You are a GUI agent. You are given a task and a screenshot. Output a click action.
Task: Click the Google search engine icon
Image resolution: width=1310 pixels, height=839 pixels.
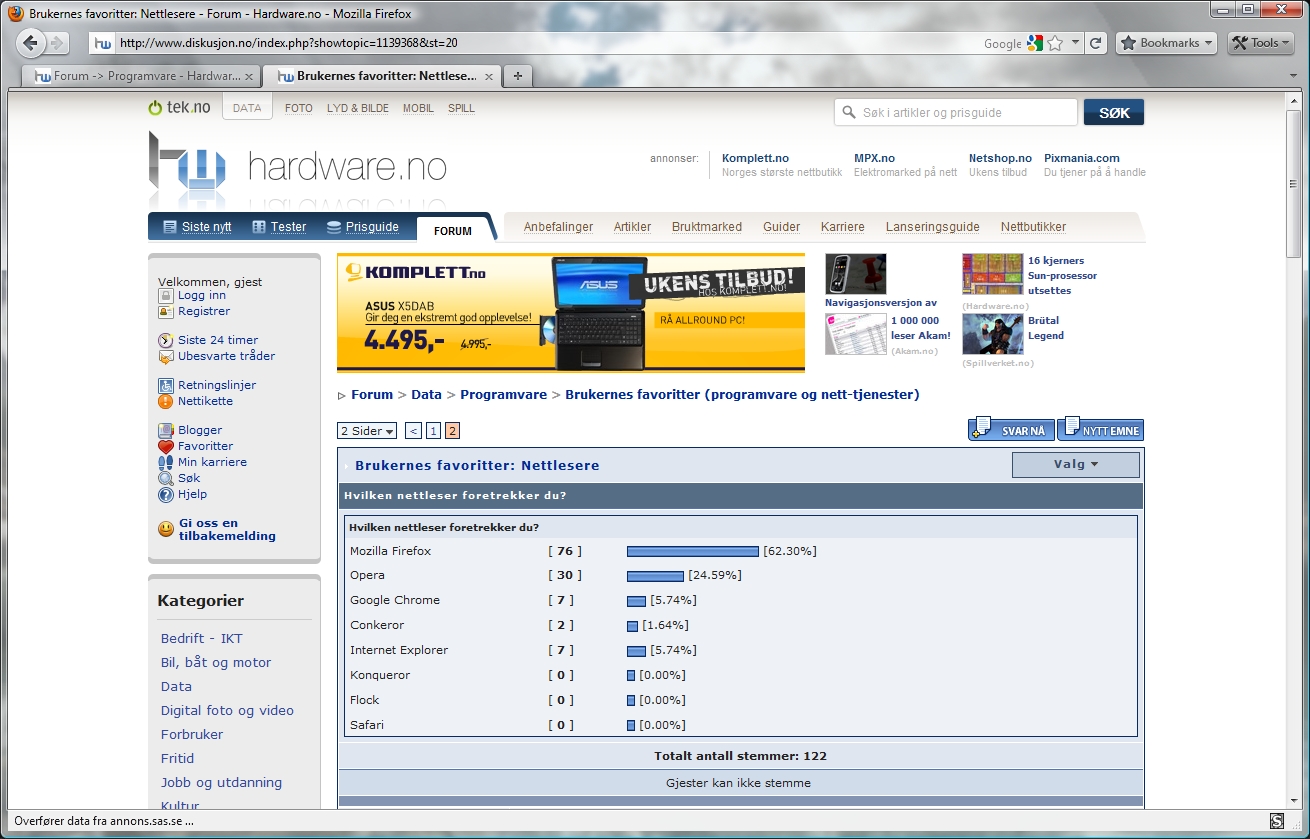[1035, 43]
